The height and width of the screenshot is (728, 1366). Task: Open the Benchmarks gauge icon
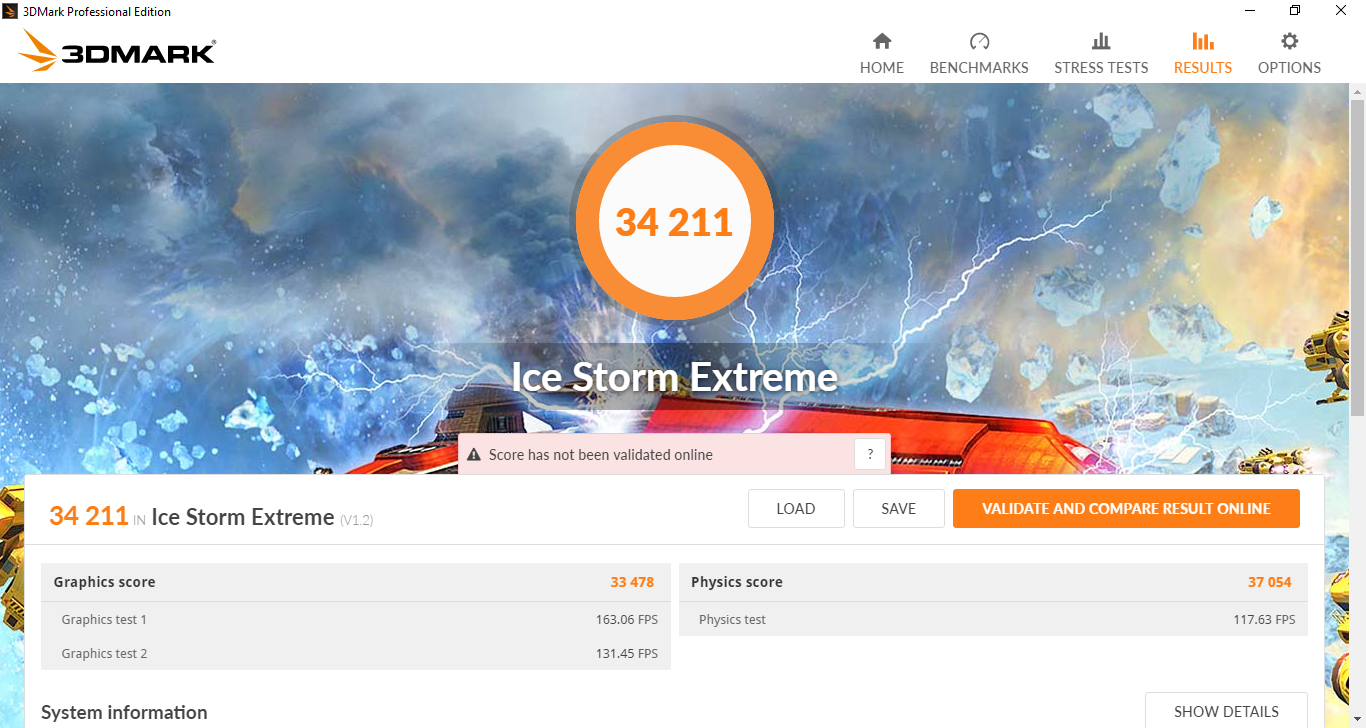click(x=979, y=41)
